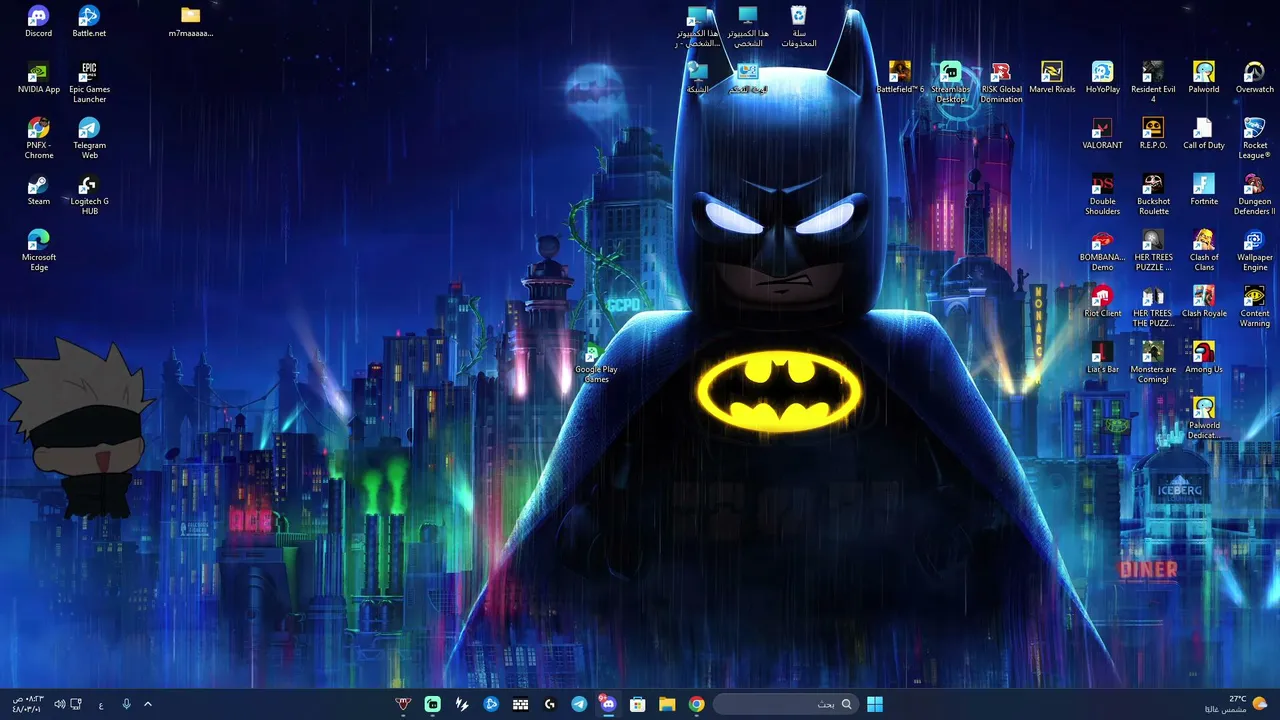The image size is (1280, 720).
Task: Select the Double Shoulders desktop shortcut
Action: 1102,194
